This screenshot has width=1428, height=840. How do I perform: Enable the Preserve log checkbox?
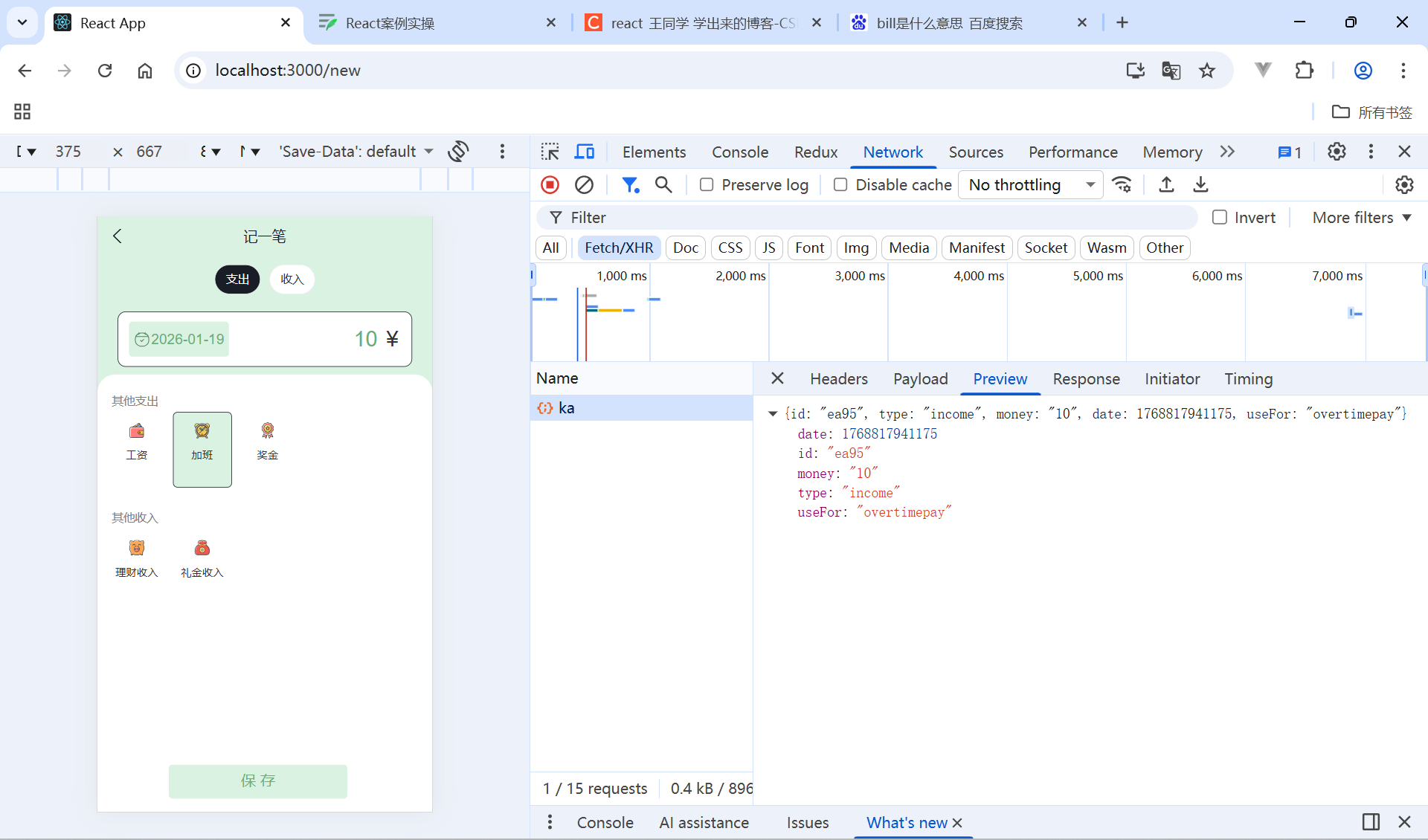tap(707, 185)
